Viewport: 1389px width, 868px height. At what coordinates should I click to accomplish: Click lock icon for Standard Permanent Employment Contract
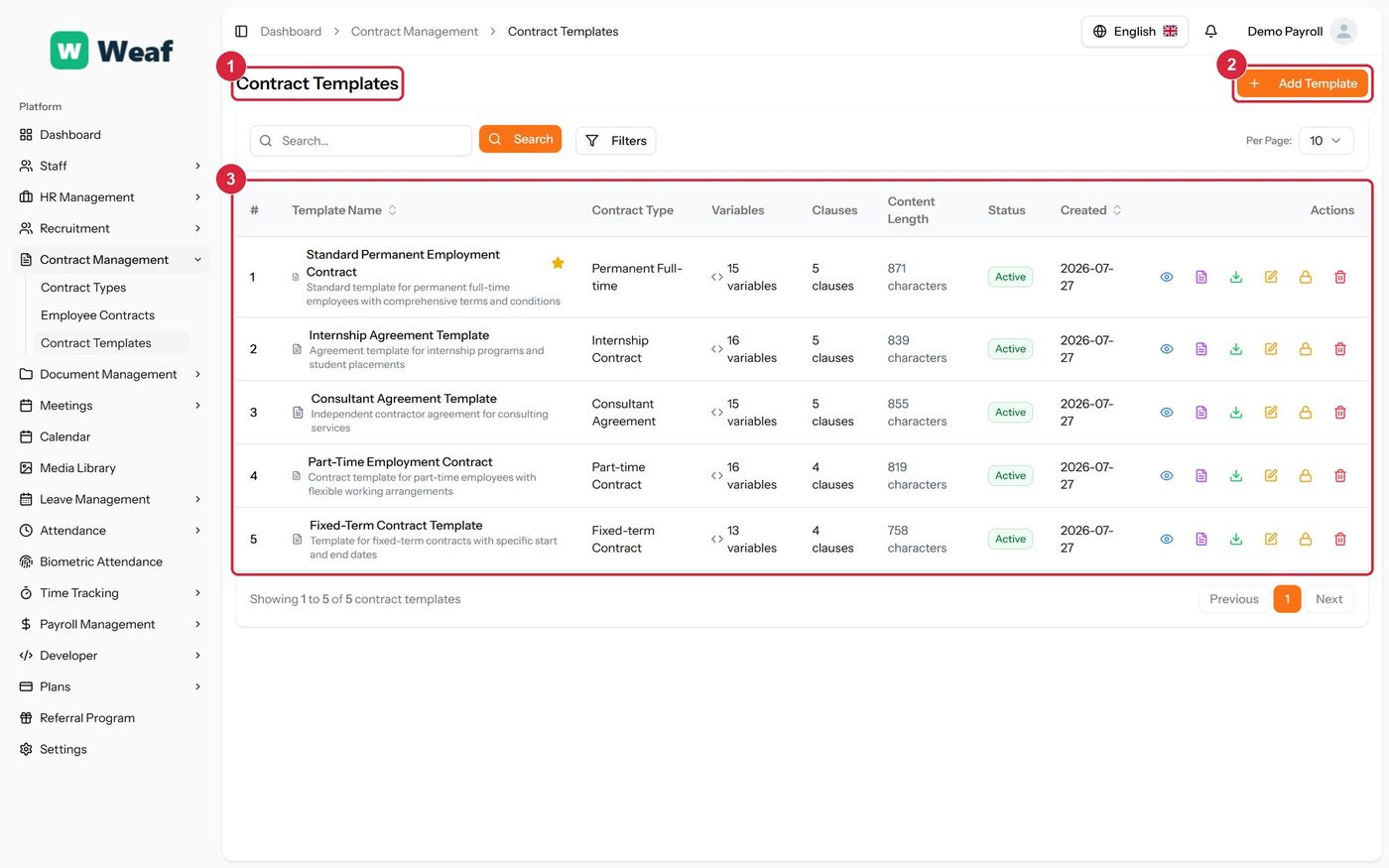coord(1306,277)
